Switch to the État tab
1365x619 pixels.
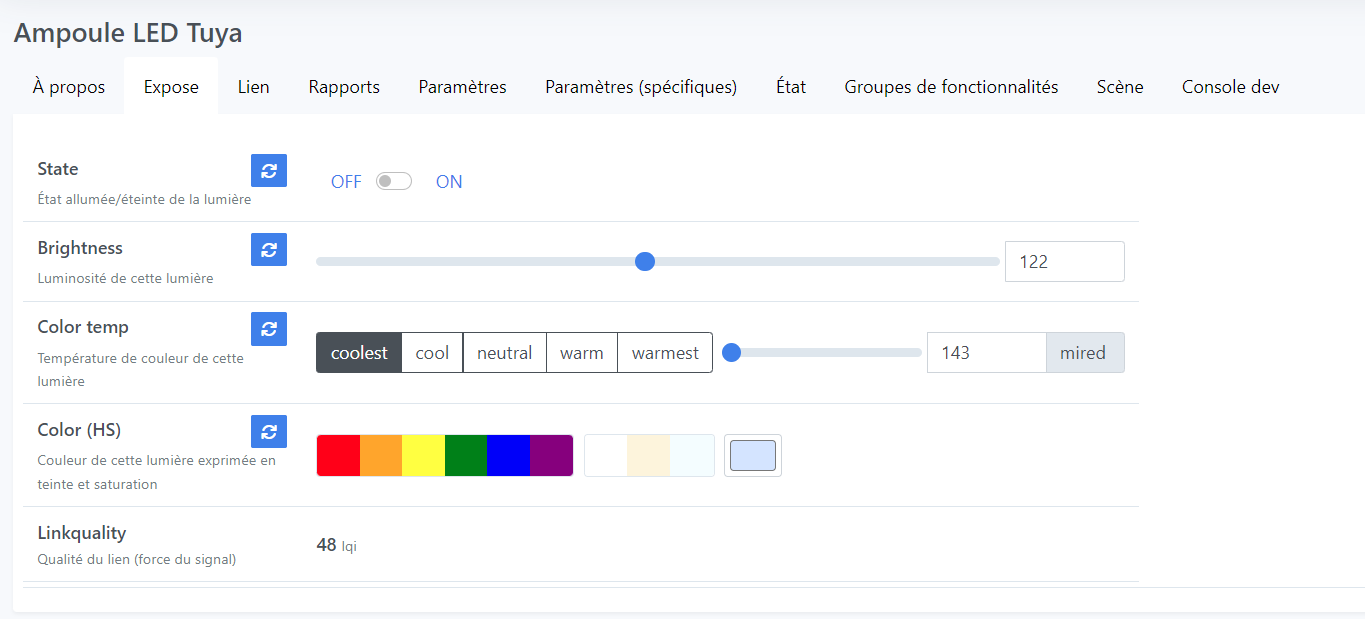(x=791, y=87)
